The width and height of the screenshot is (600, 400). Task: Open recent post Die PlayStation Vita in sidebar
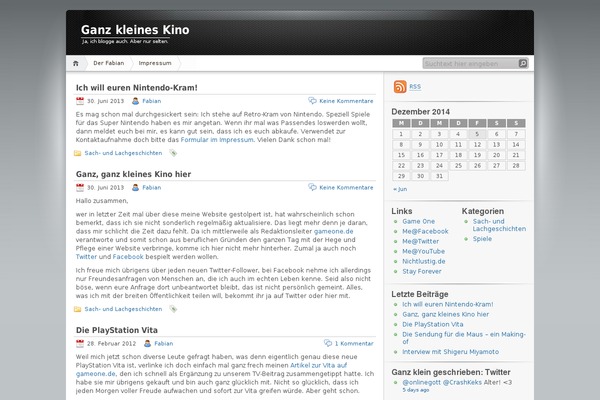[x=432, y=324]
